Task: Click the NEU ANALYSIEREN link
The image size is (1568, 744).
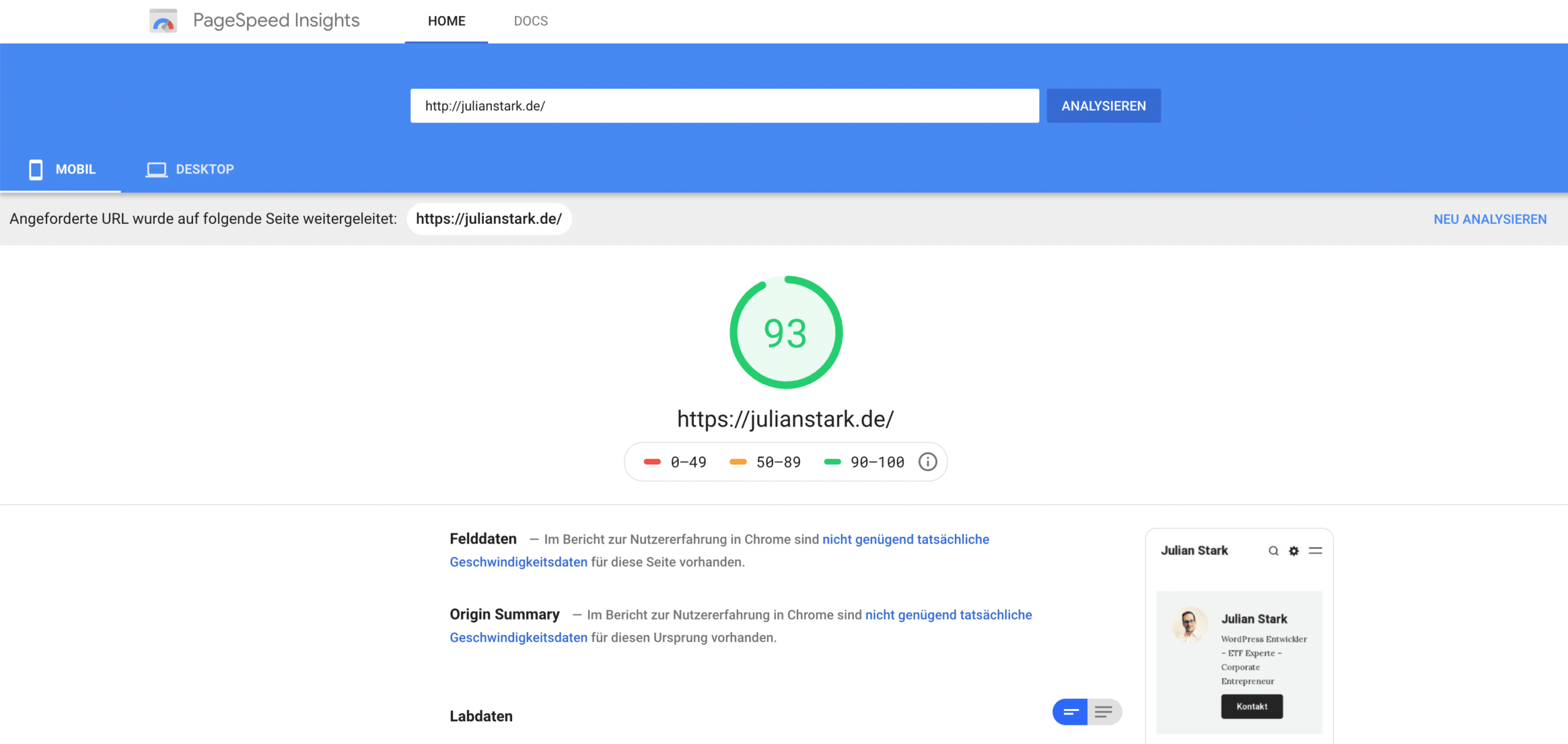Action: pos(1490,219)
